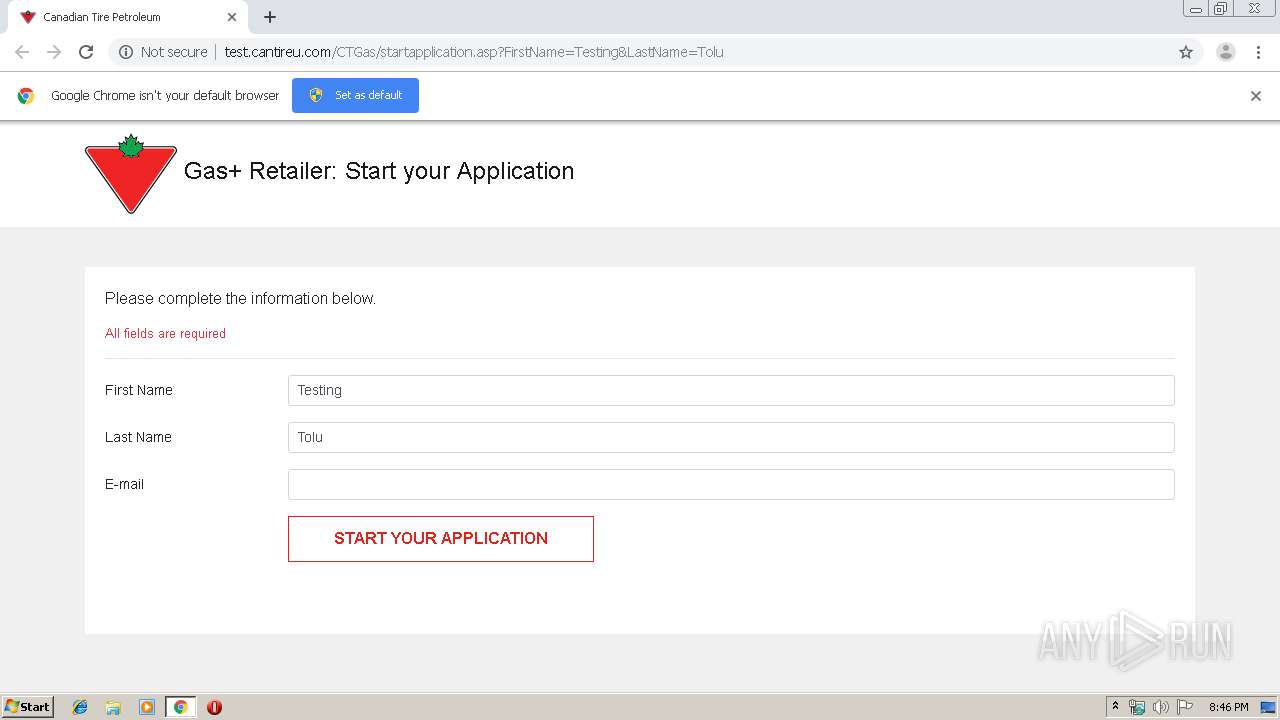Open Chrome's three-dot menu

1258,52
